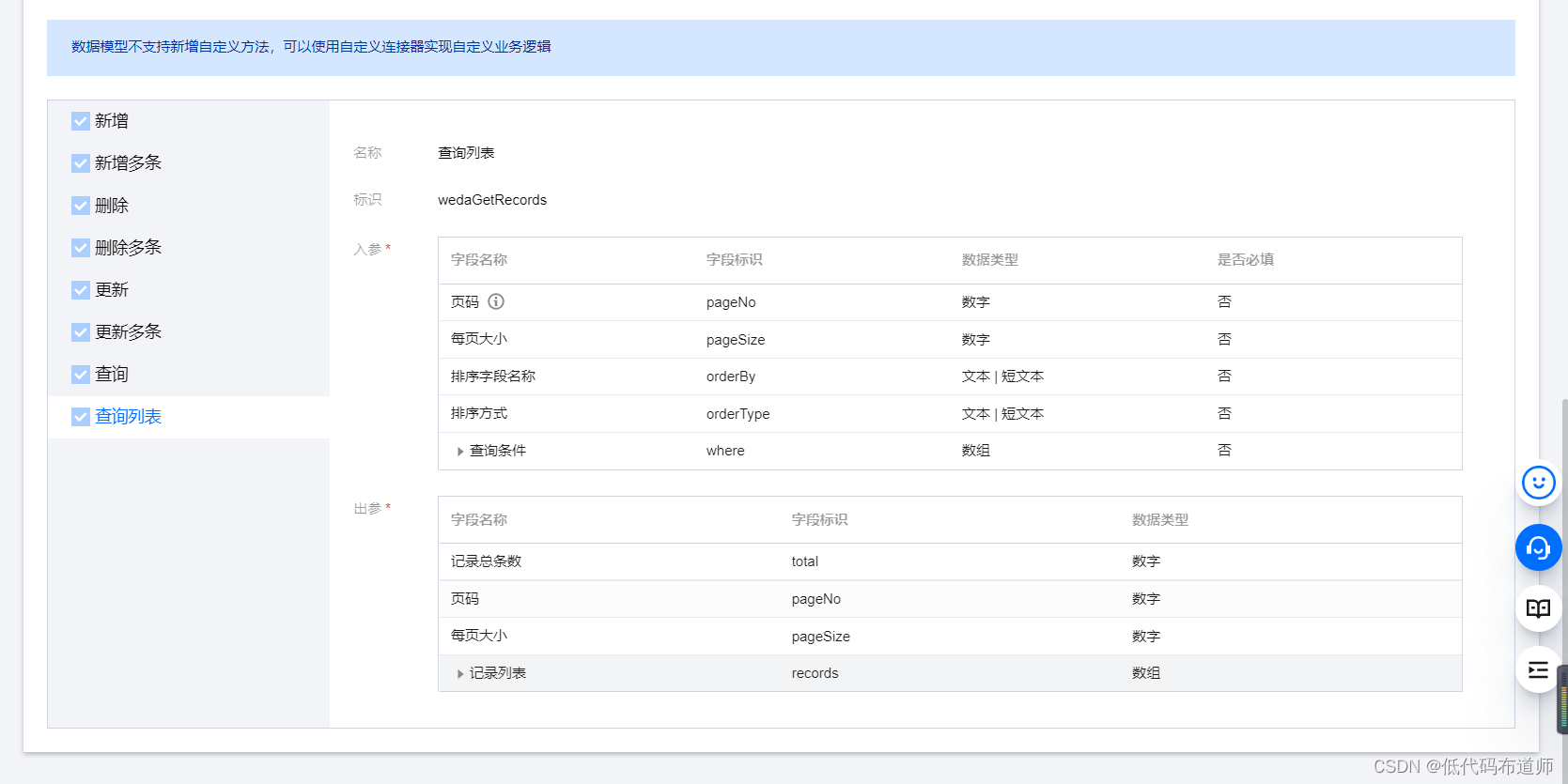Screen dimensions: 1568x784
Task: Click the 记录总条数 field name cell
Action: coord(486,561)
